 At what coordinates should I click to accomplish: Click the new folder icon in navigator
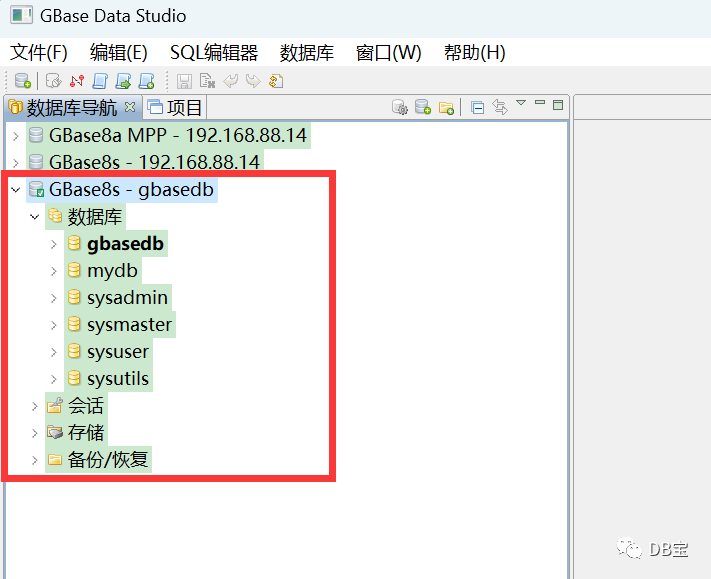point(446,107)
